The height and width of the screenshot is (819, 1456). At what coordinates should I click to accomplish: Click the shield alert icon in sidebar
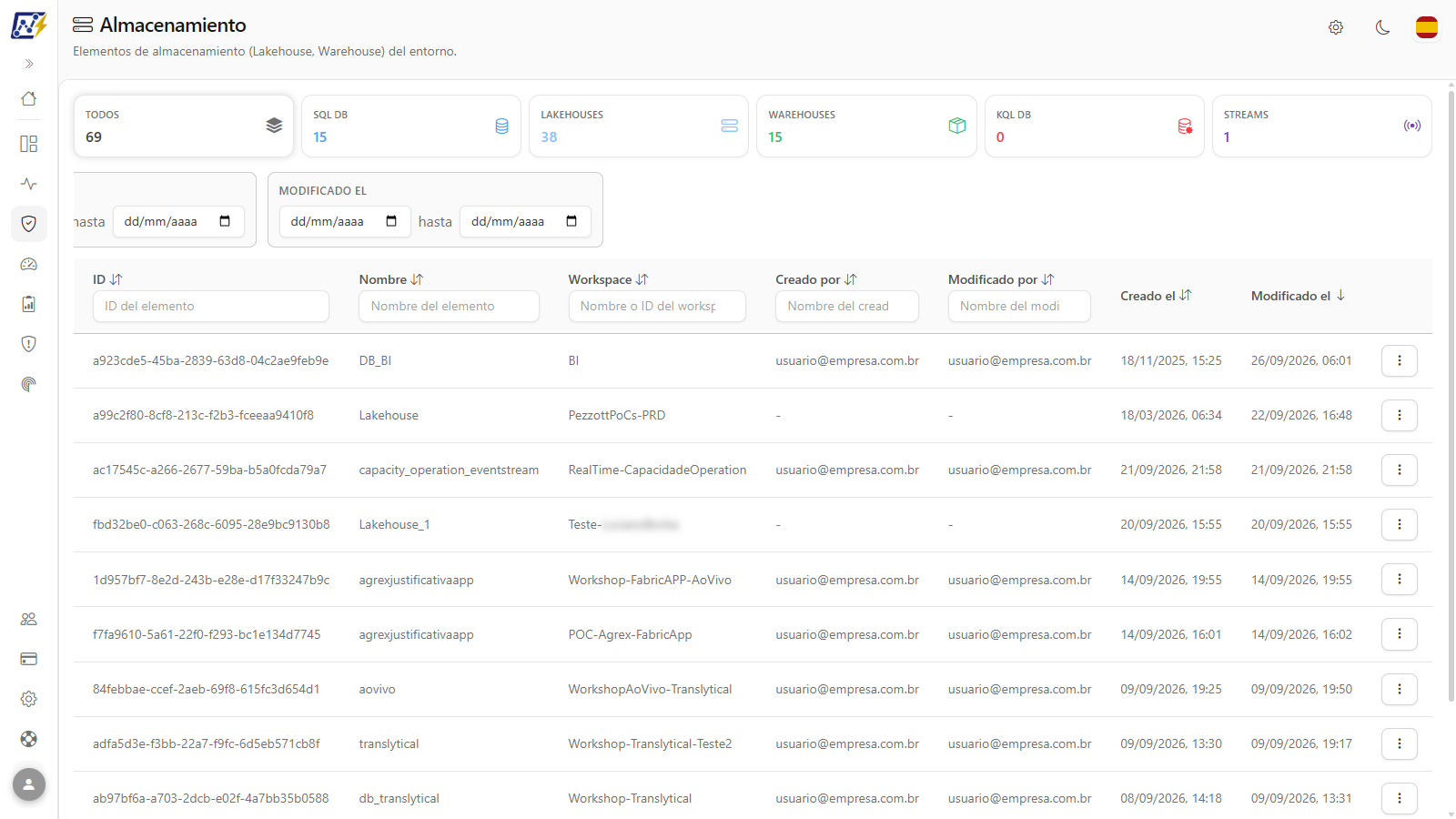pos(29,344)
